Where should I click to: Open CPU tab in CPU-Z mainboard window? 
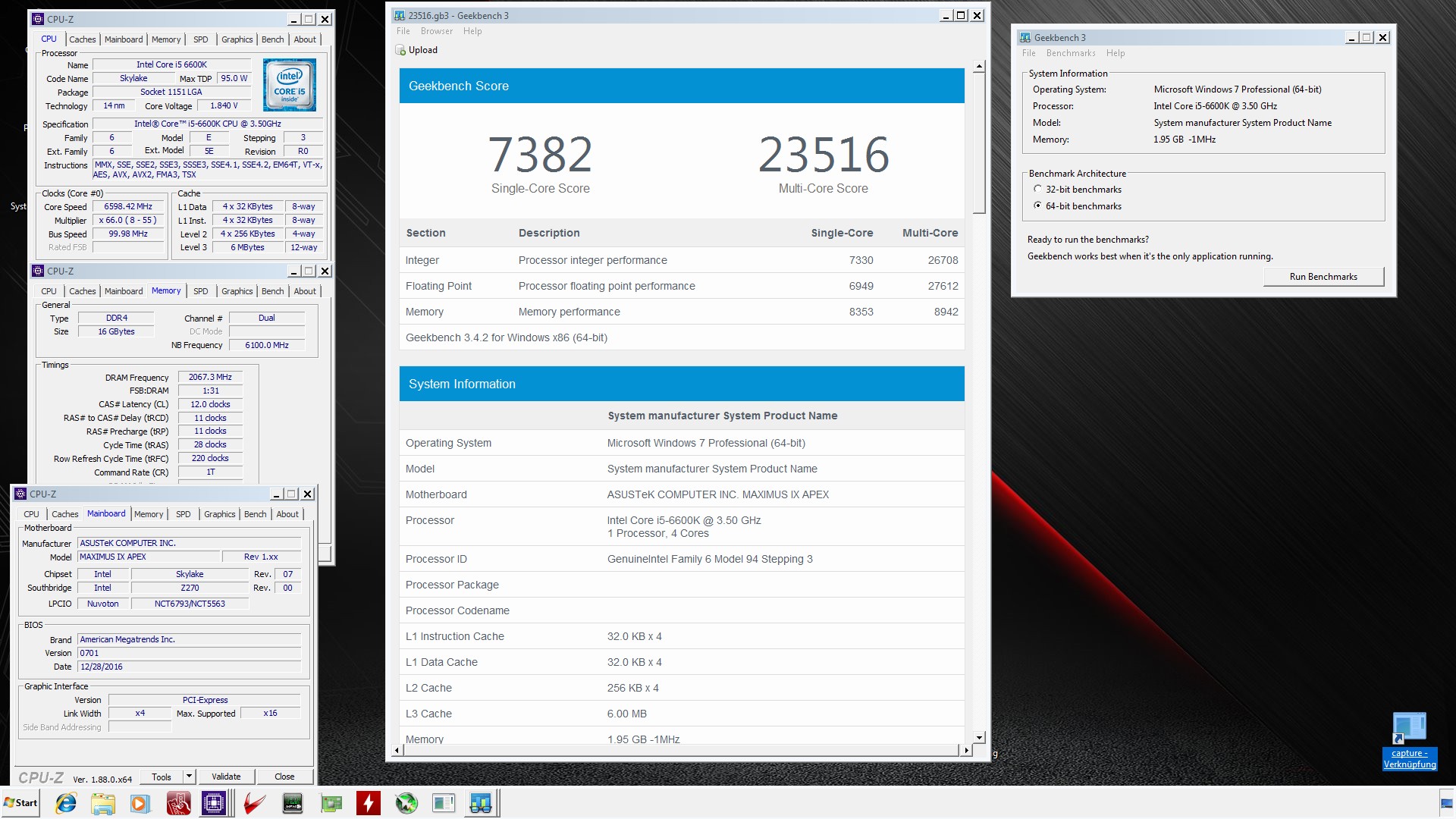[x=31, y=514]
